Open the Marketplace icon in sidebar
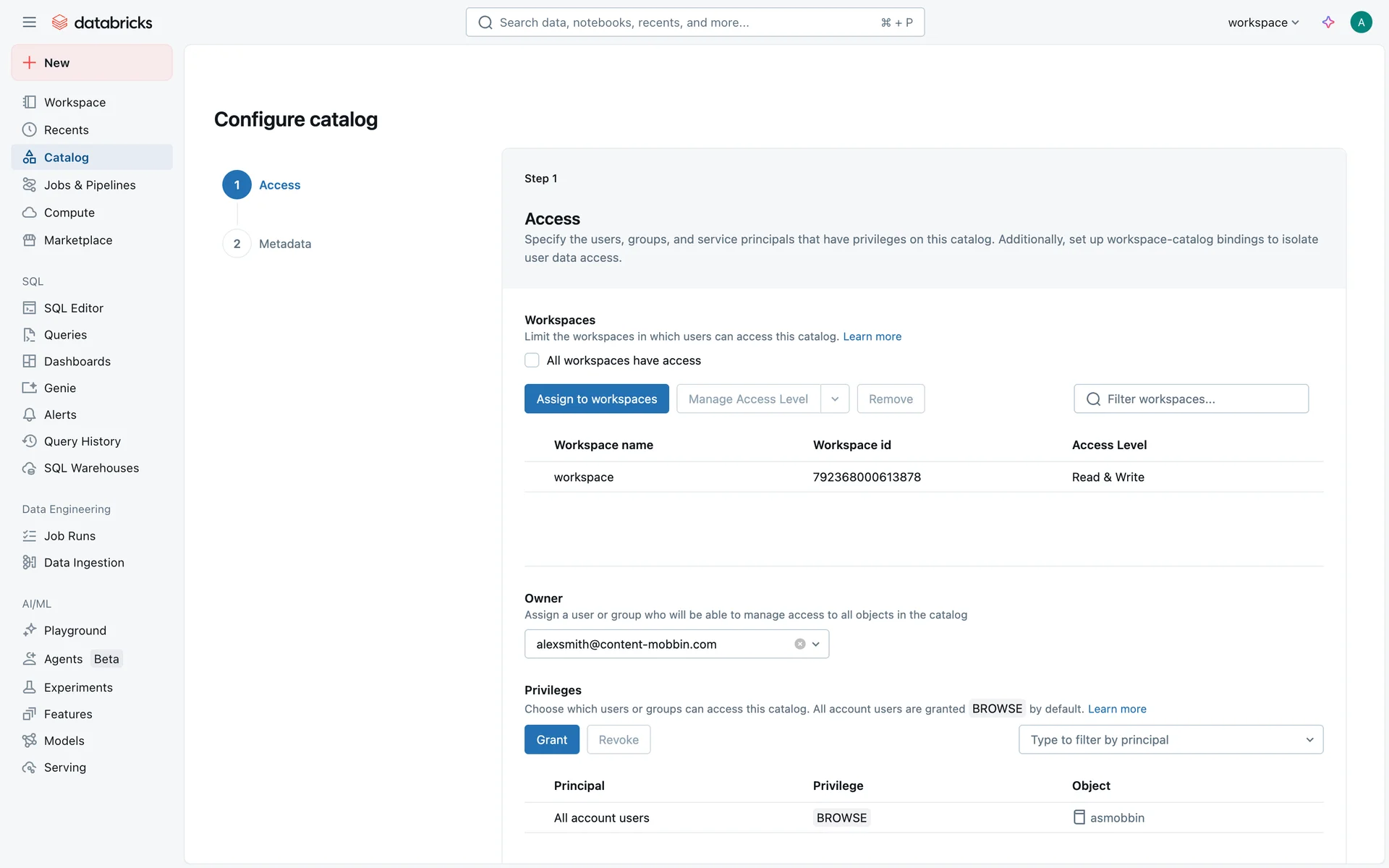 29,240
